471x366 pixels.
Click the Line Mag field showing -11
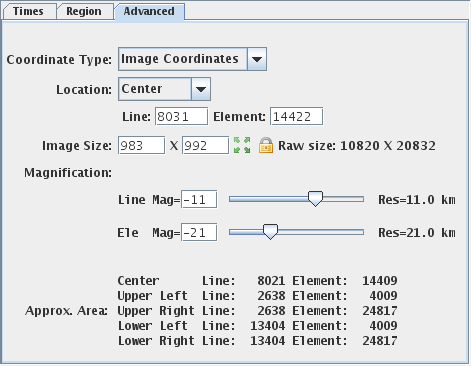point(199,199)
